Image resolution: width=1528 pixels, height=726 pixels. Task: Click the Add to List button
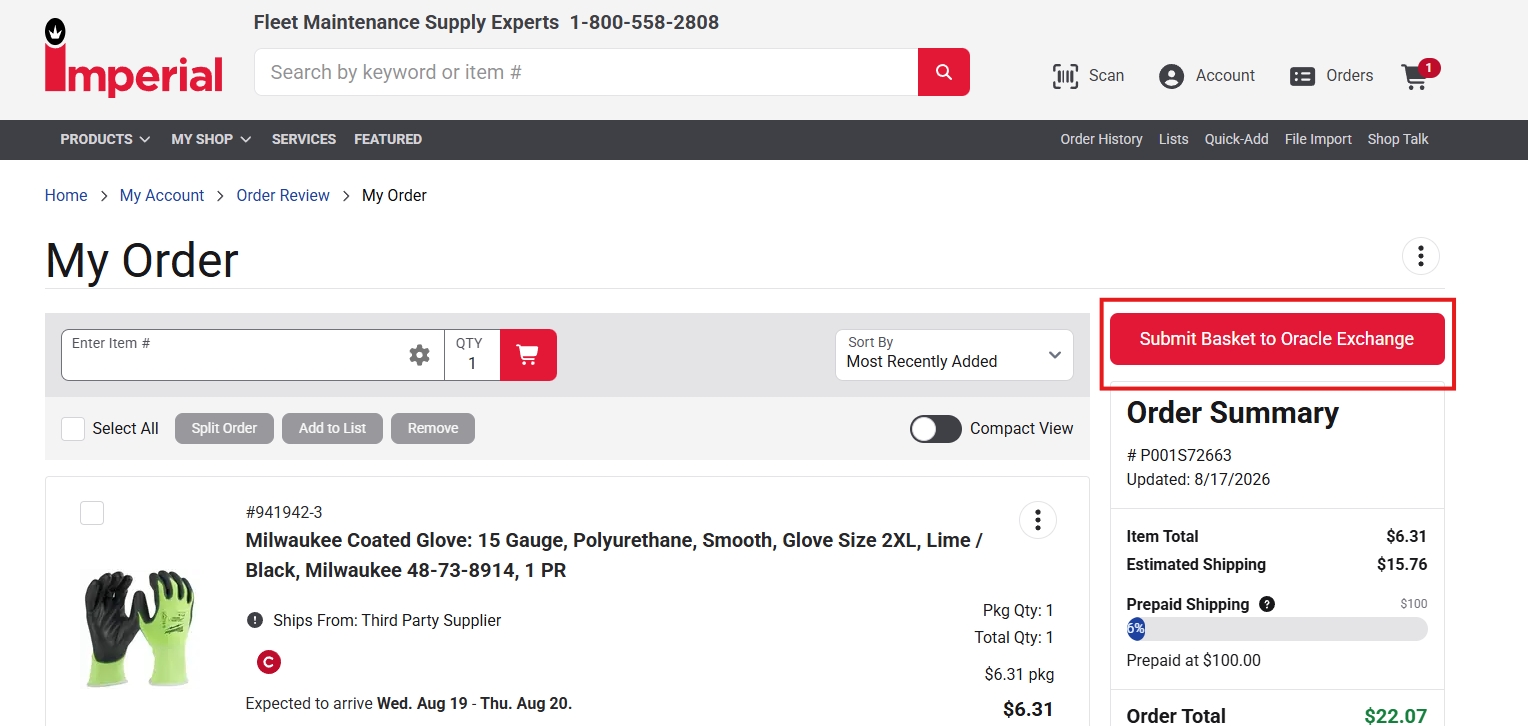(x=332, y=428)
